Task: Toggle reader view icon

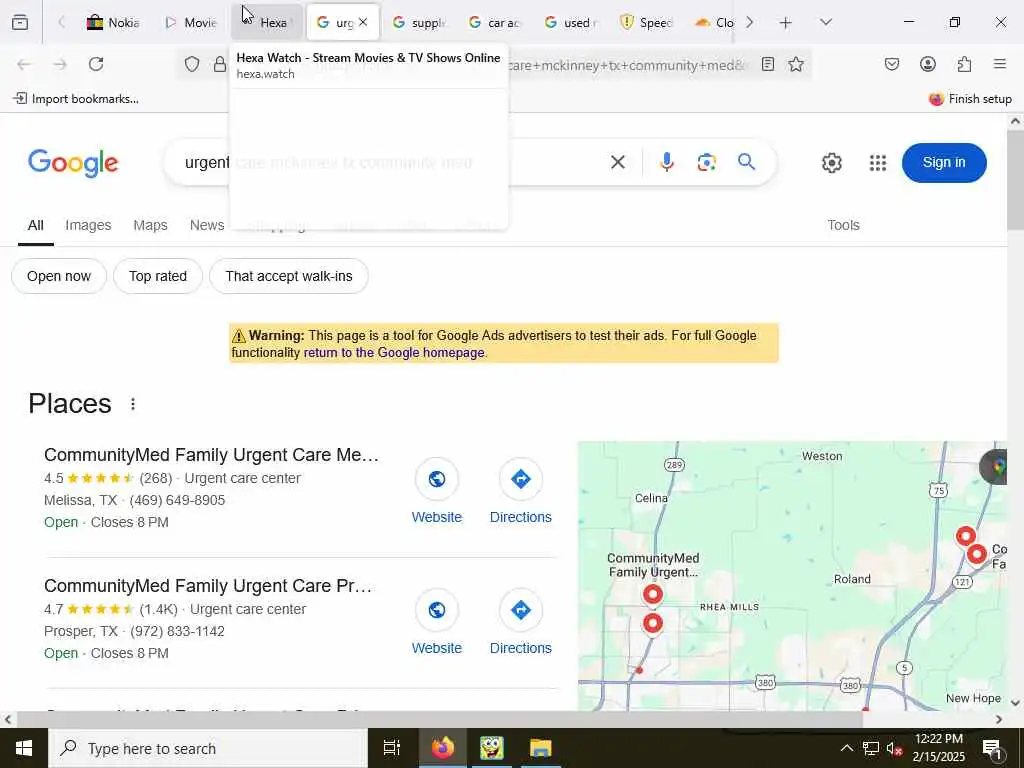Action: click(x=768, y=64)
